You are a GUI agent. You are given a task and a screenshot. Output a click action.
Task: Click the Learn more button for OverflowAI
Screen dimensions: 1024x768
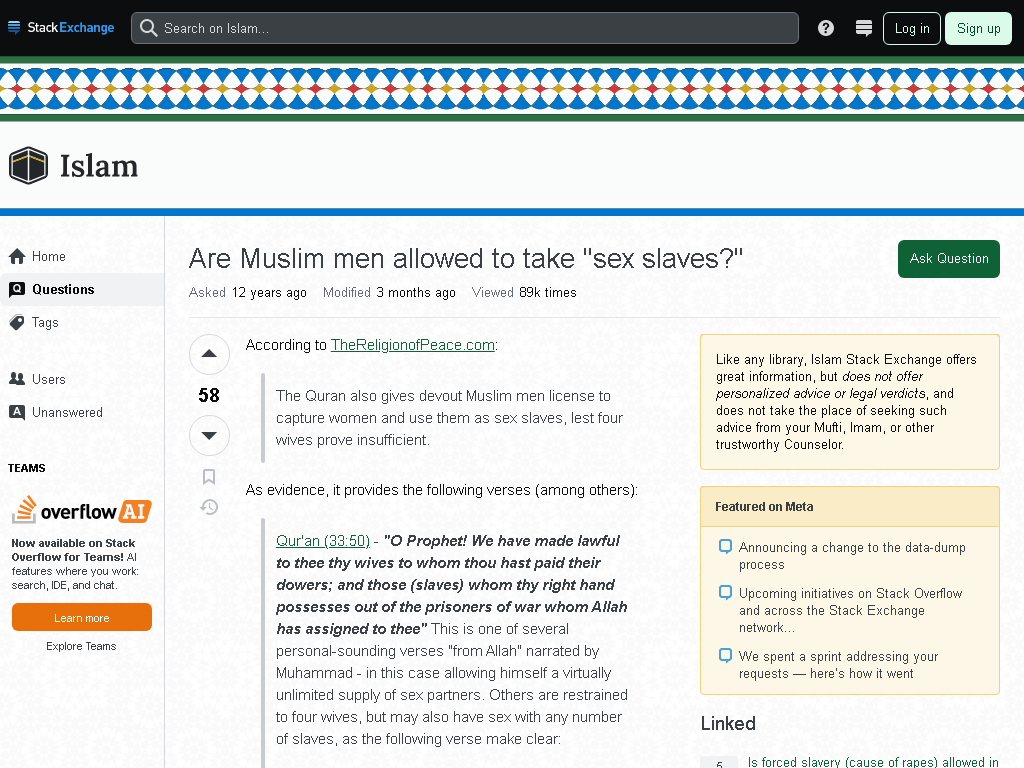[82, 618]
